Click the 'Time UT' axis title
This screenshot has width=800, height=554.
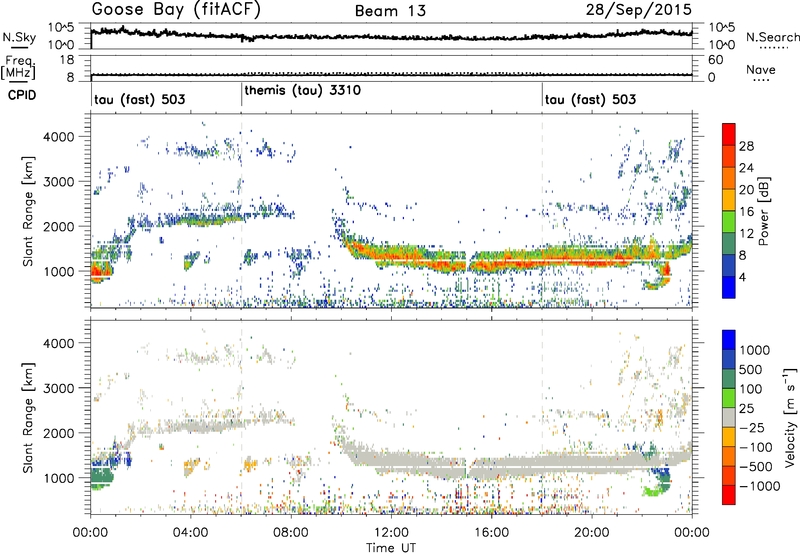[391, 547]
